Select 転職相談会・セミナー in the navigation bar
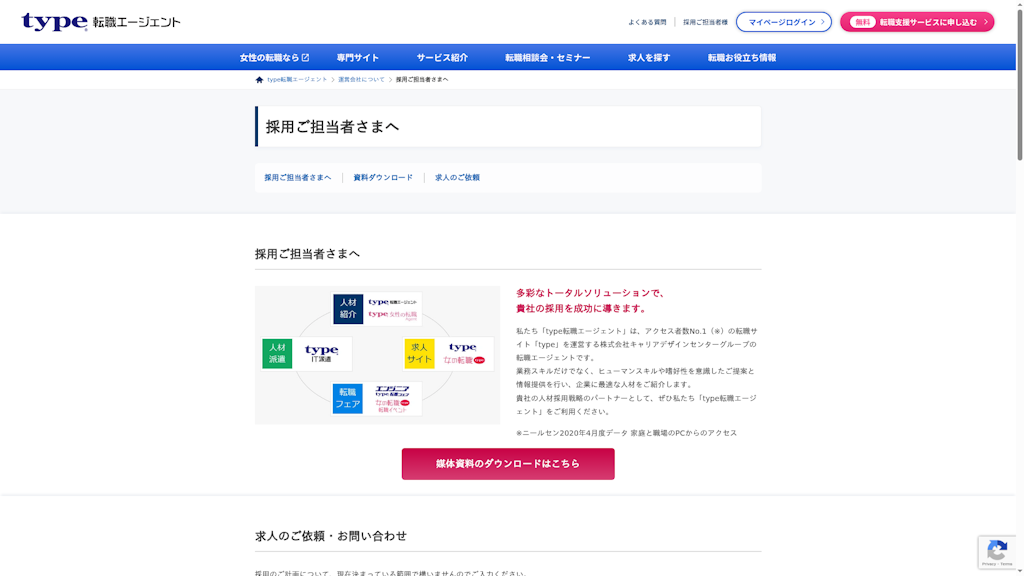 [547, 58]
